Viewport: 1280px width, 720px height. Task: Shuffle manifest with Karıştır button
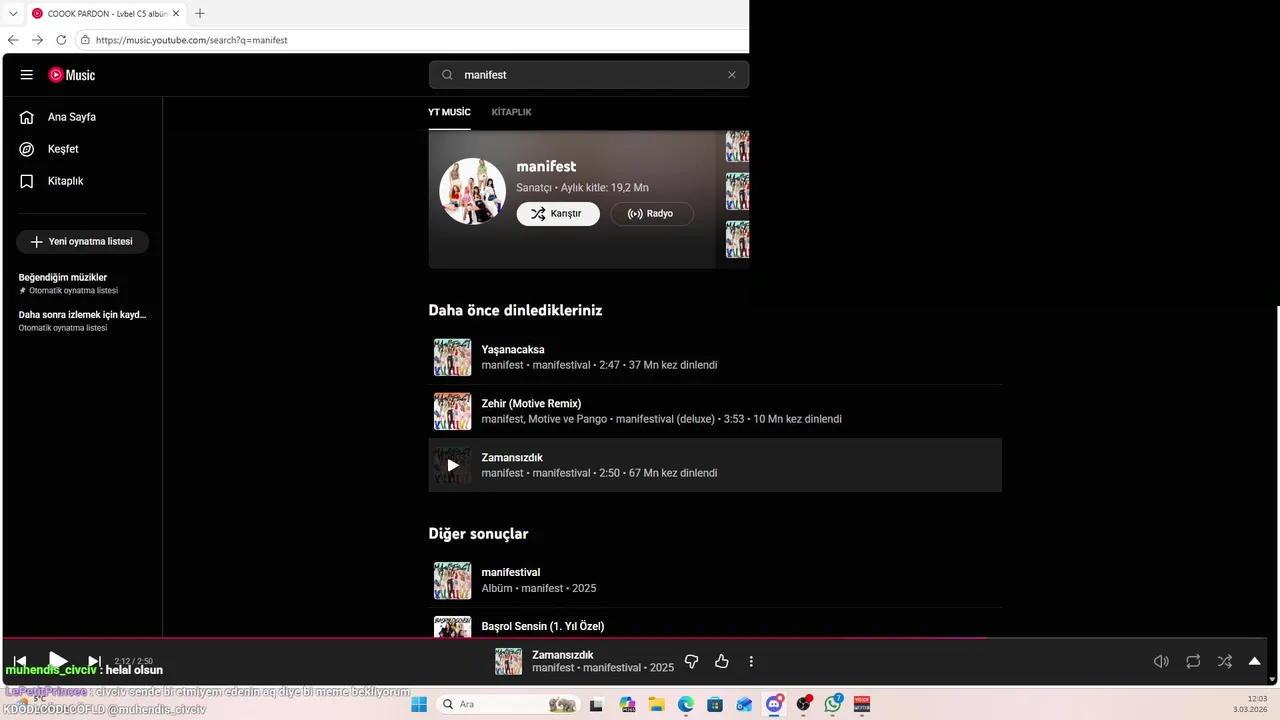pos(558,214)
